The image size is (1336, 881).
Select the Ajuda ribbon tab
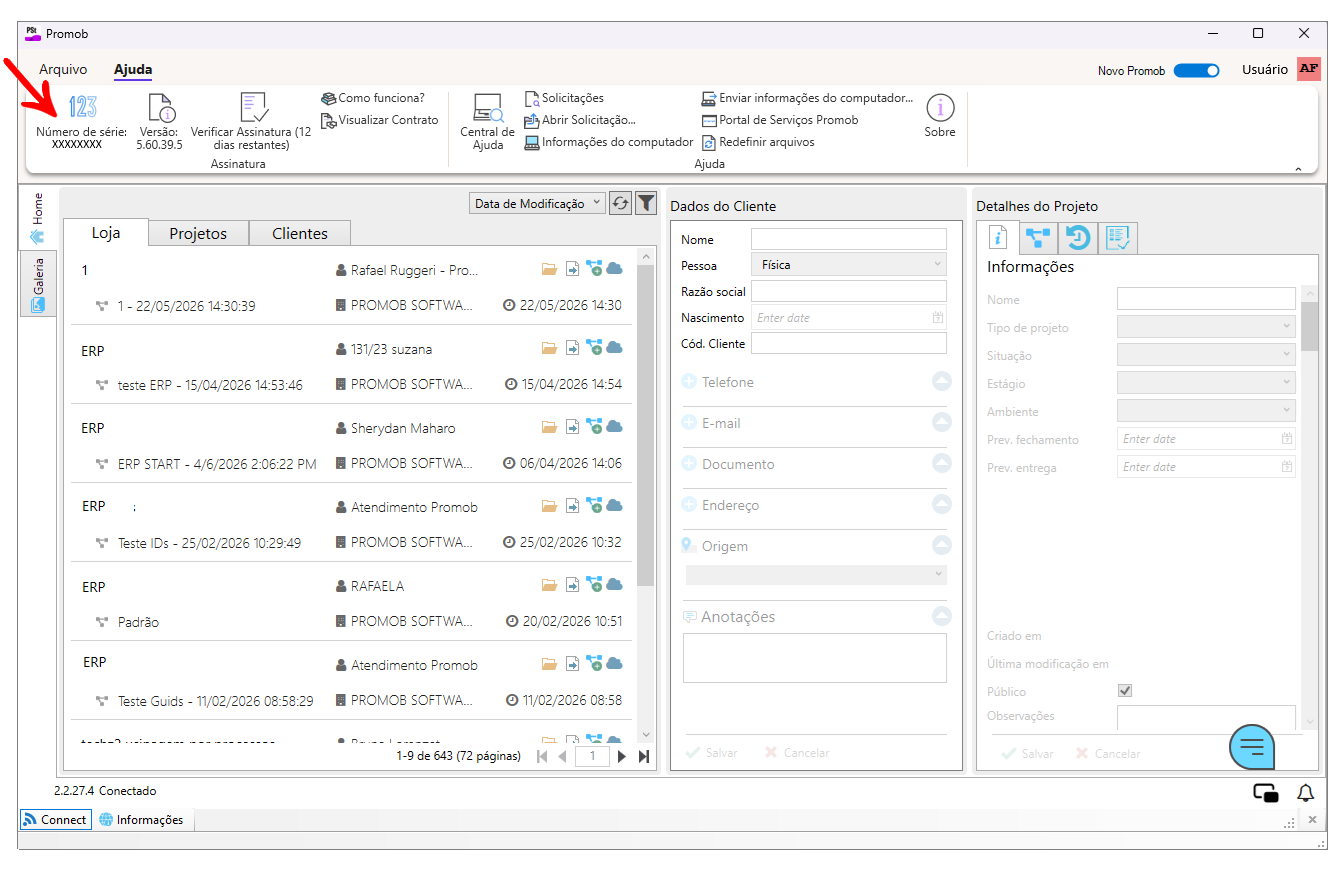[133, 70]
